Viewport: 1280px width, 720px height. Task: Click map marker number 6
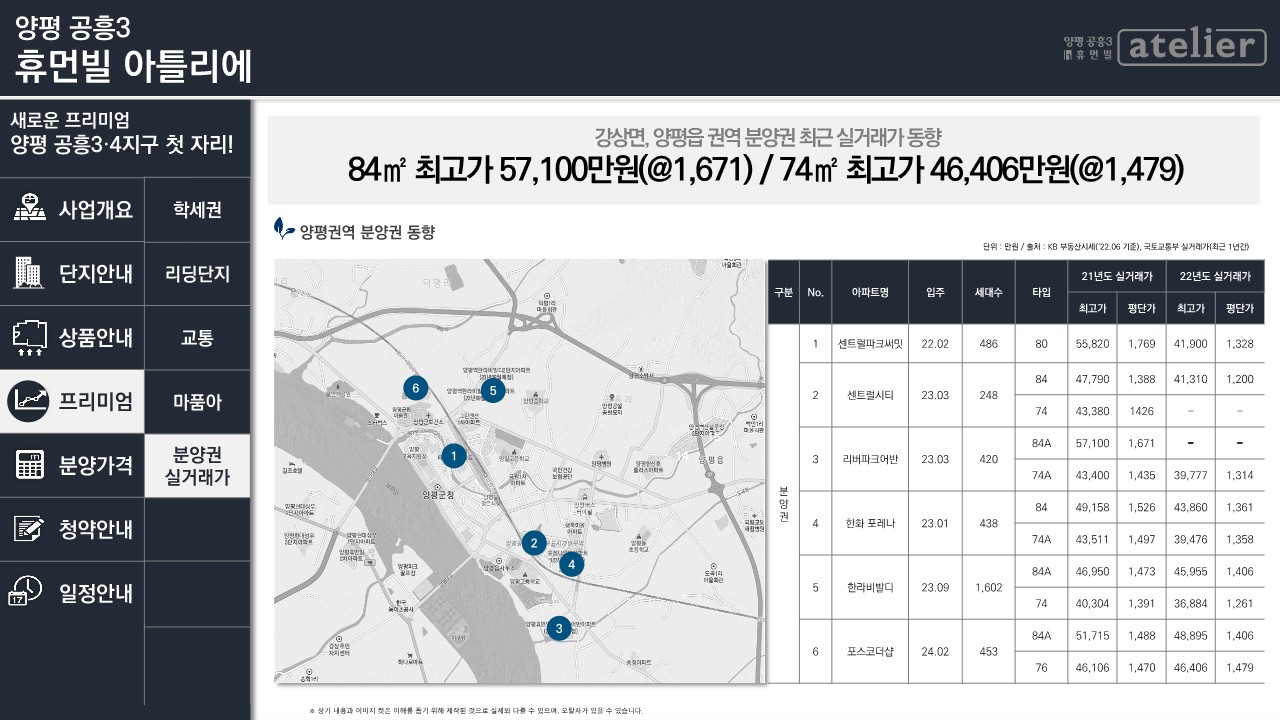tap(416, 387)
